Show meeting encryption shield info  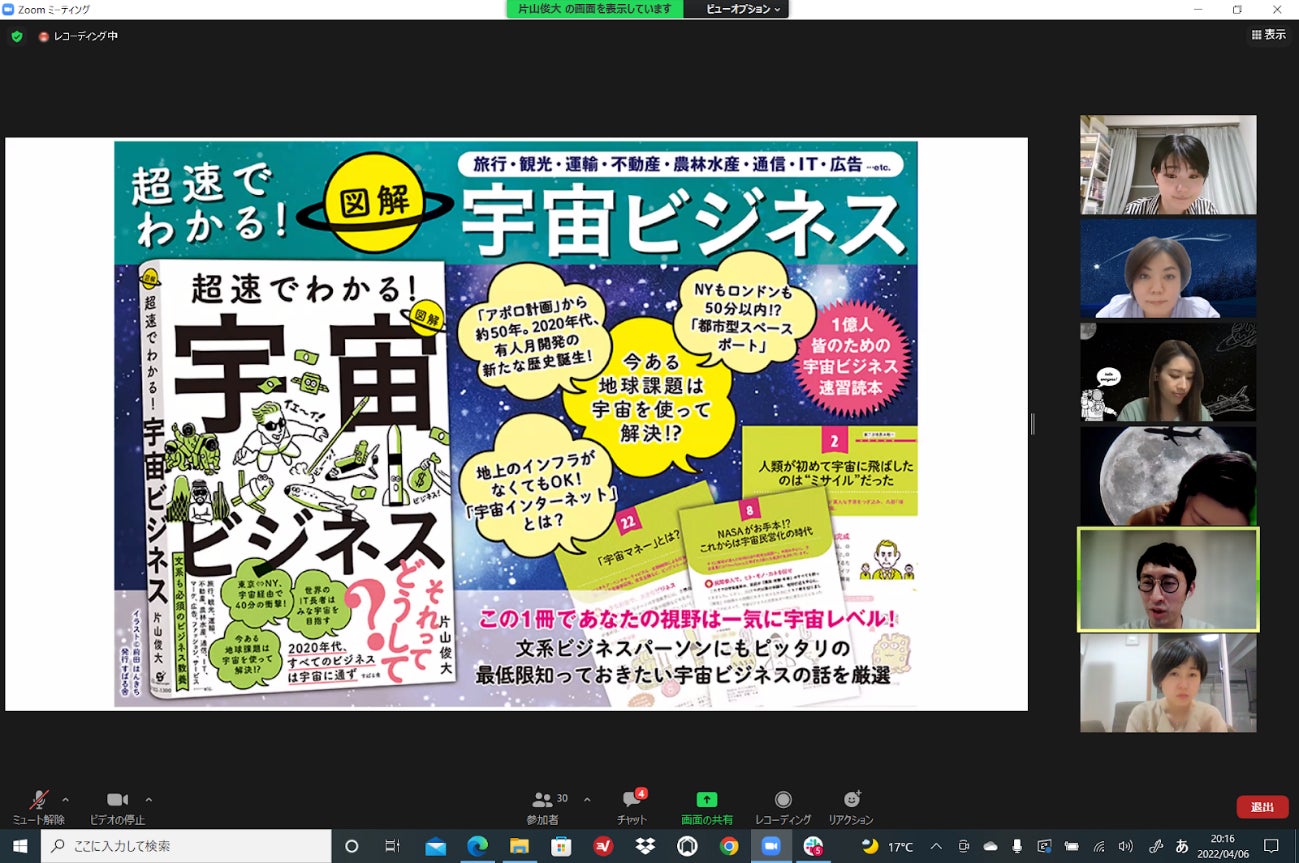tap(16, 36)
